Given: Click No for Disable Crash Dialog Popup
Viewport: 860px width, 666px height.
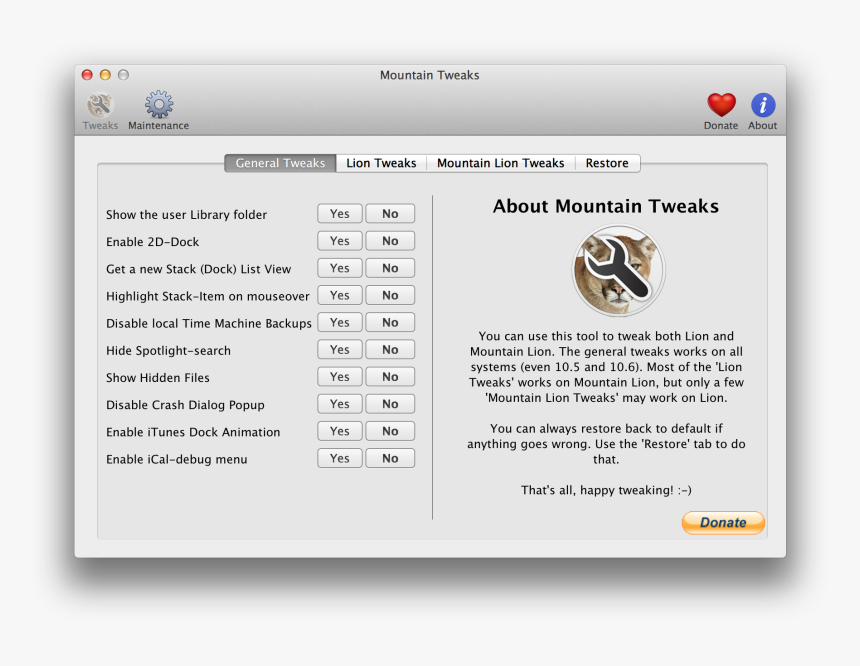Looking at the screenshot, I should (390, 403).
